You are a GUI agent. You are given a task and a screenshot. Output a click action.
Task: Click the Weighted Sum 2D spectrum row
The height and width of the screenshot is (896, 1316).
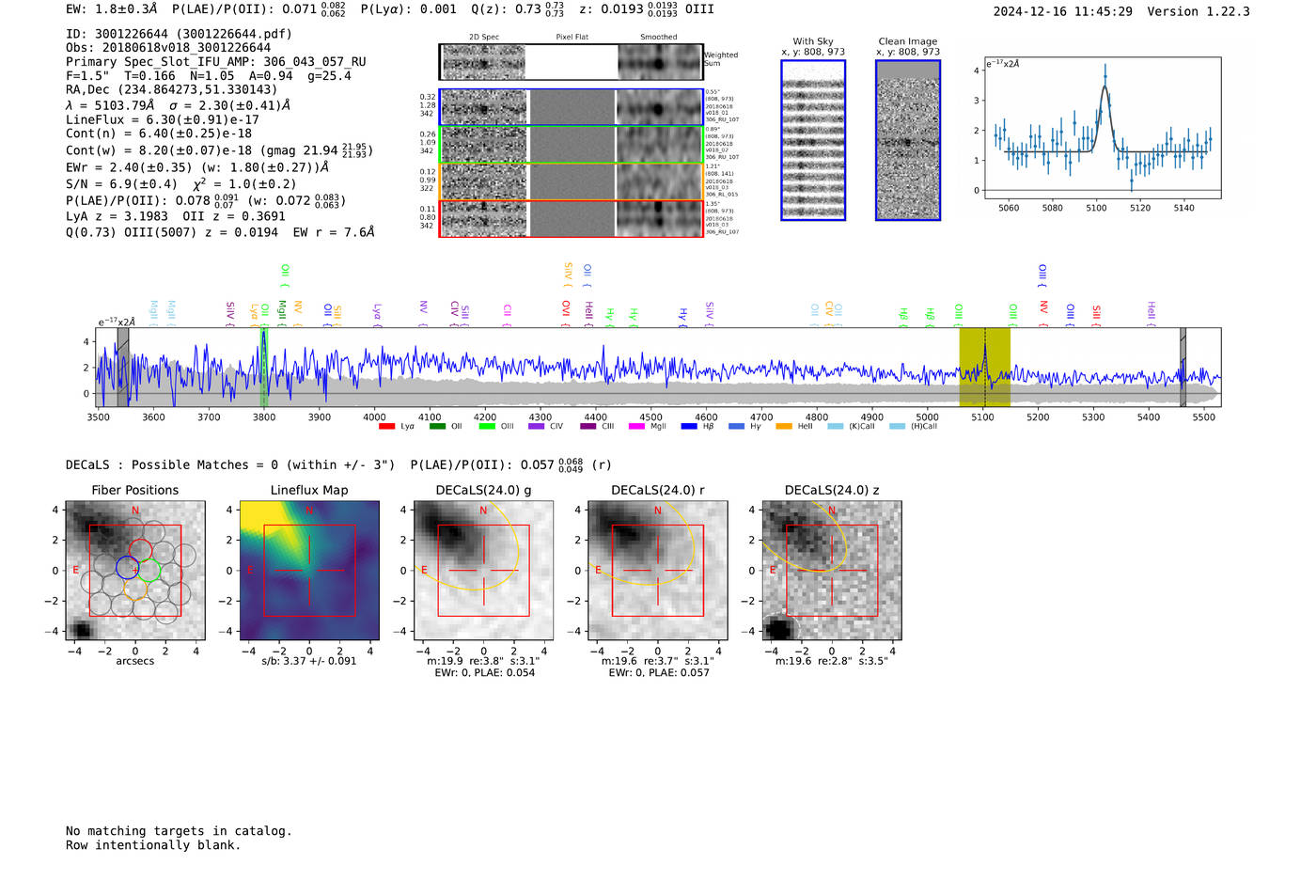pos(572,62)
